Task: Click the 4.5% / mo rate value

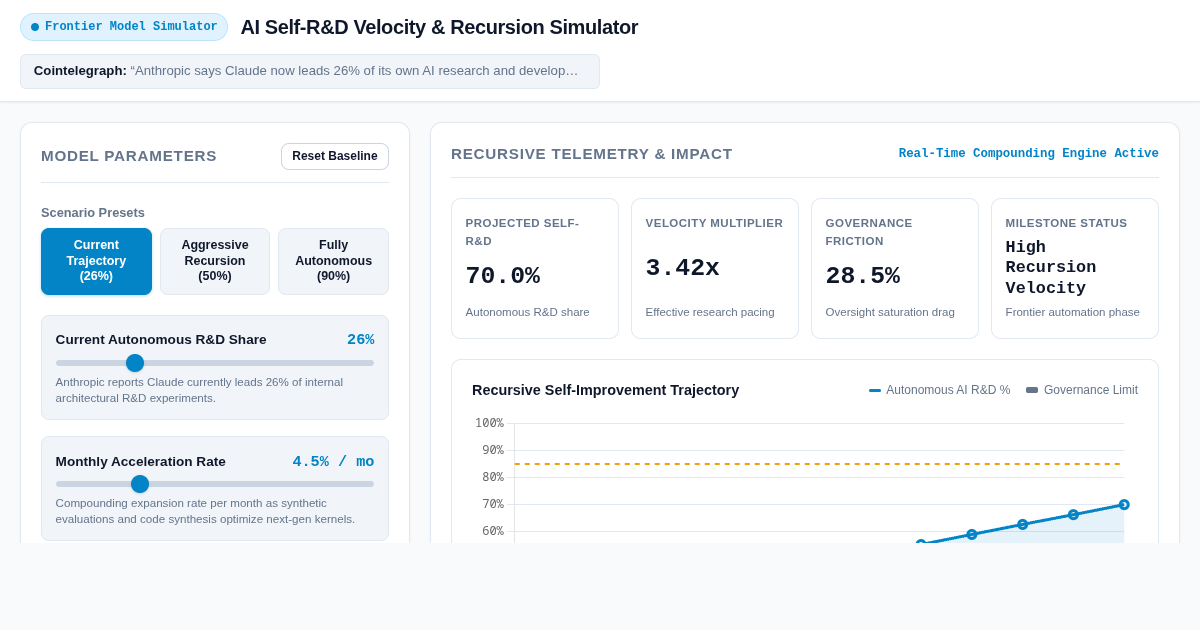Action: pos(333,461)
